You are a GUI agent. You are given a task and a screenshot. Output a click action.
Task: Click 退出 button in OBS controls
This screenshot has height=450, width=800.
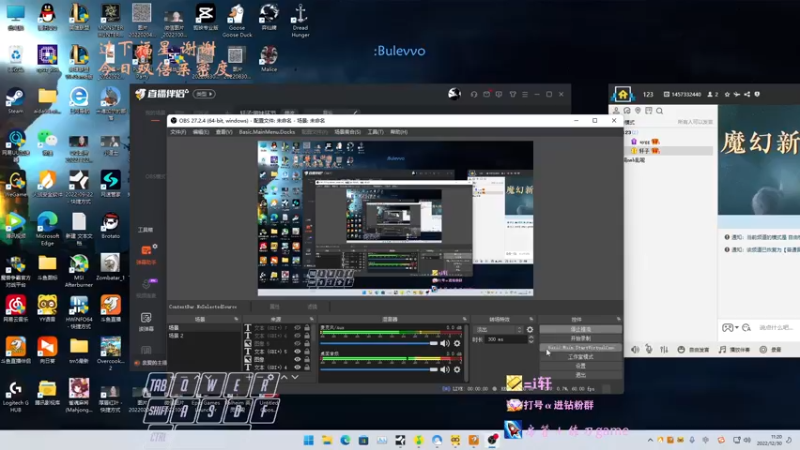tap(581, 375)
